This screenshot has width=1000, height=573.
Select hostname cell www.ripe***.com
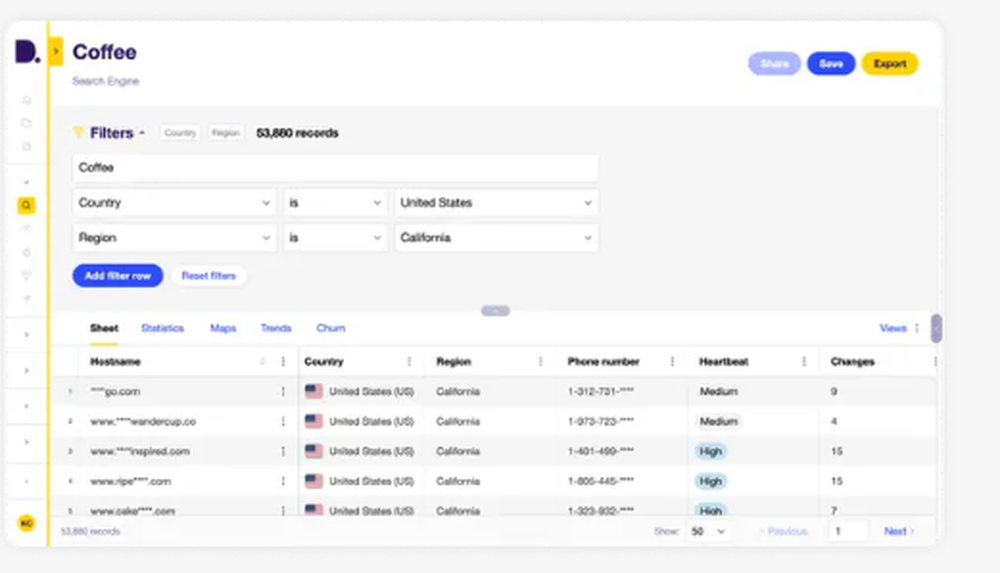pos(131,481)
